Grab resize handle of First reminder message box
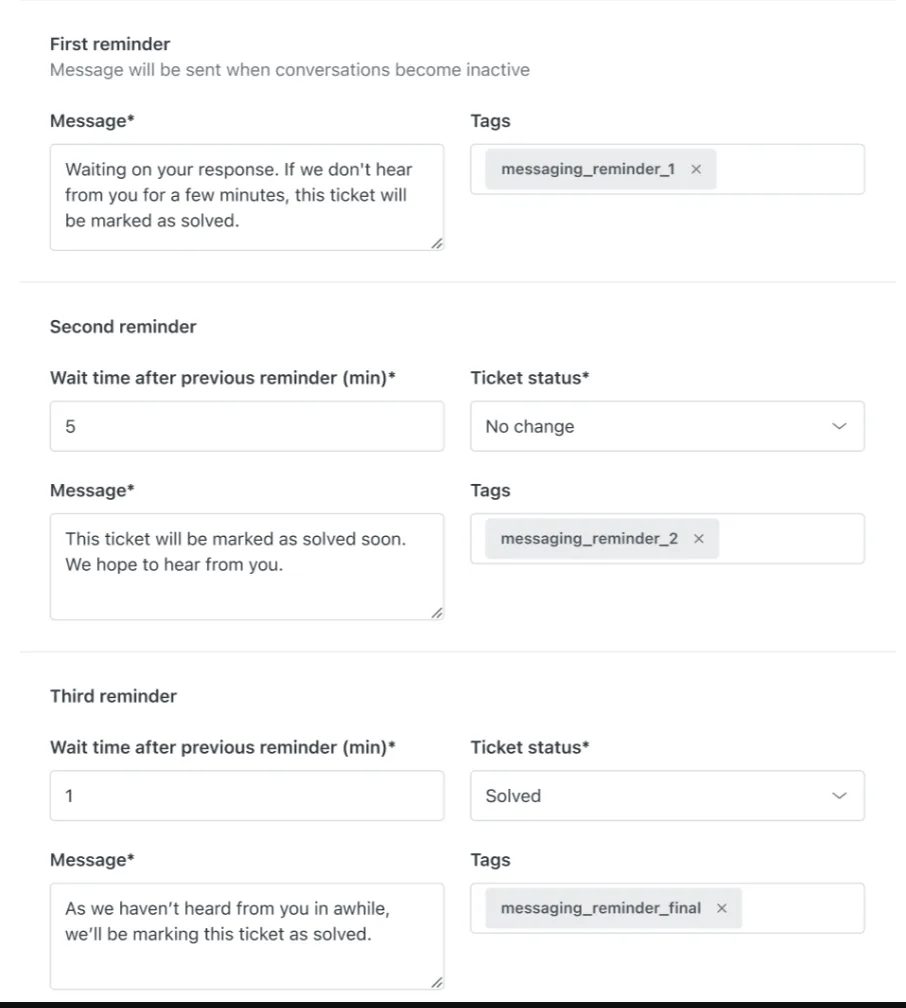The width and height of the screenshot is (906, 1008). click(437, 243)
